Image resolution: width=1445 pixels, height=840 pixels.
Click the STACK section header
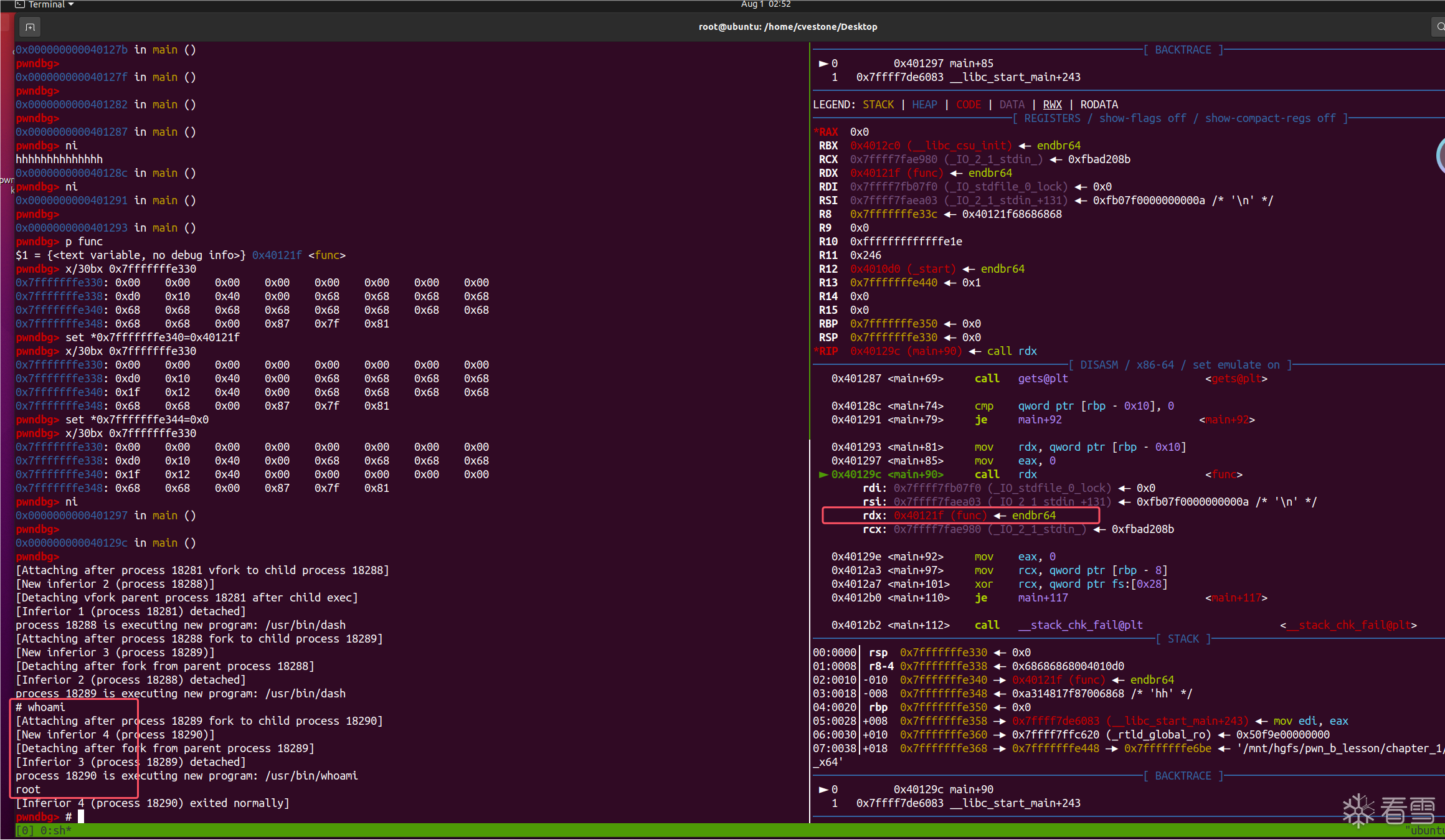click(1183, 639)
